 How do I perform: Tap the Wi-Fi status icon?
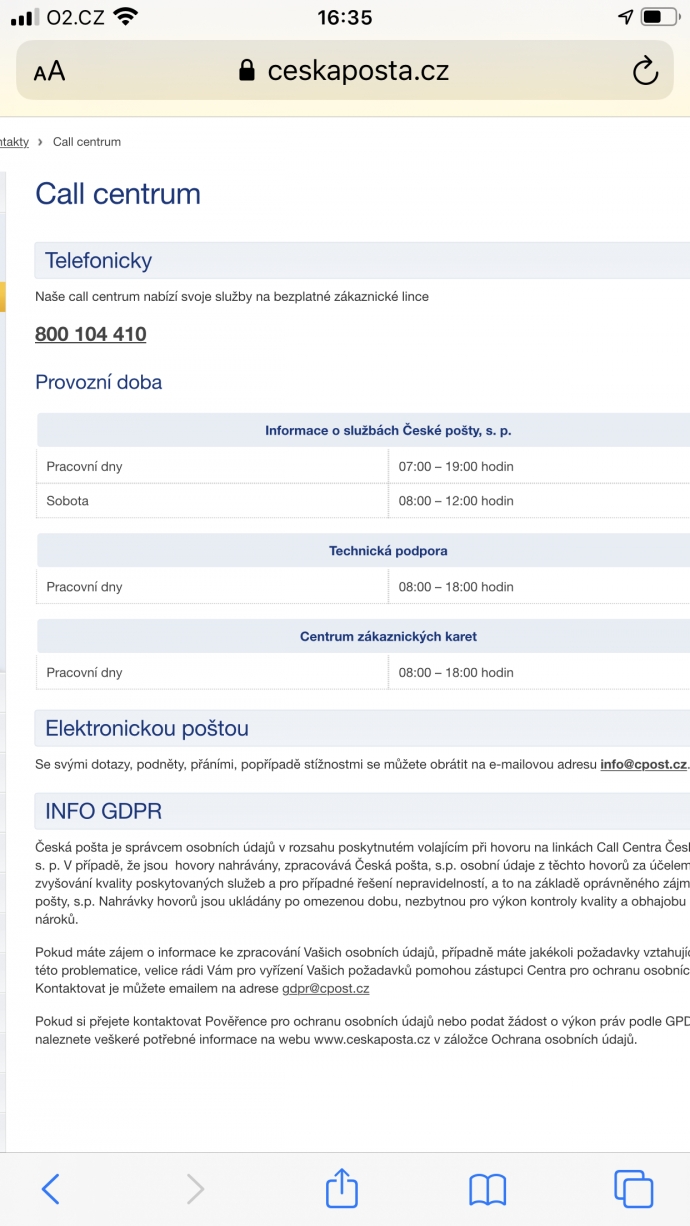pos(125,17)
